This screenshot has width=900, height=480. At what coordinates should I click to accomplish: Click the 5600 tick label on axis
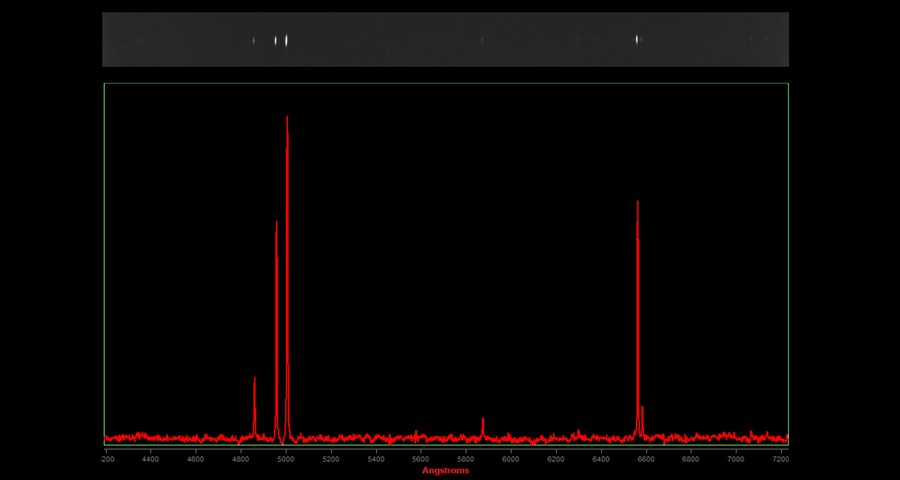(420, 459)
